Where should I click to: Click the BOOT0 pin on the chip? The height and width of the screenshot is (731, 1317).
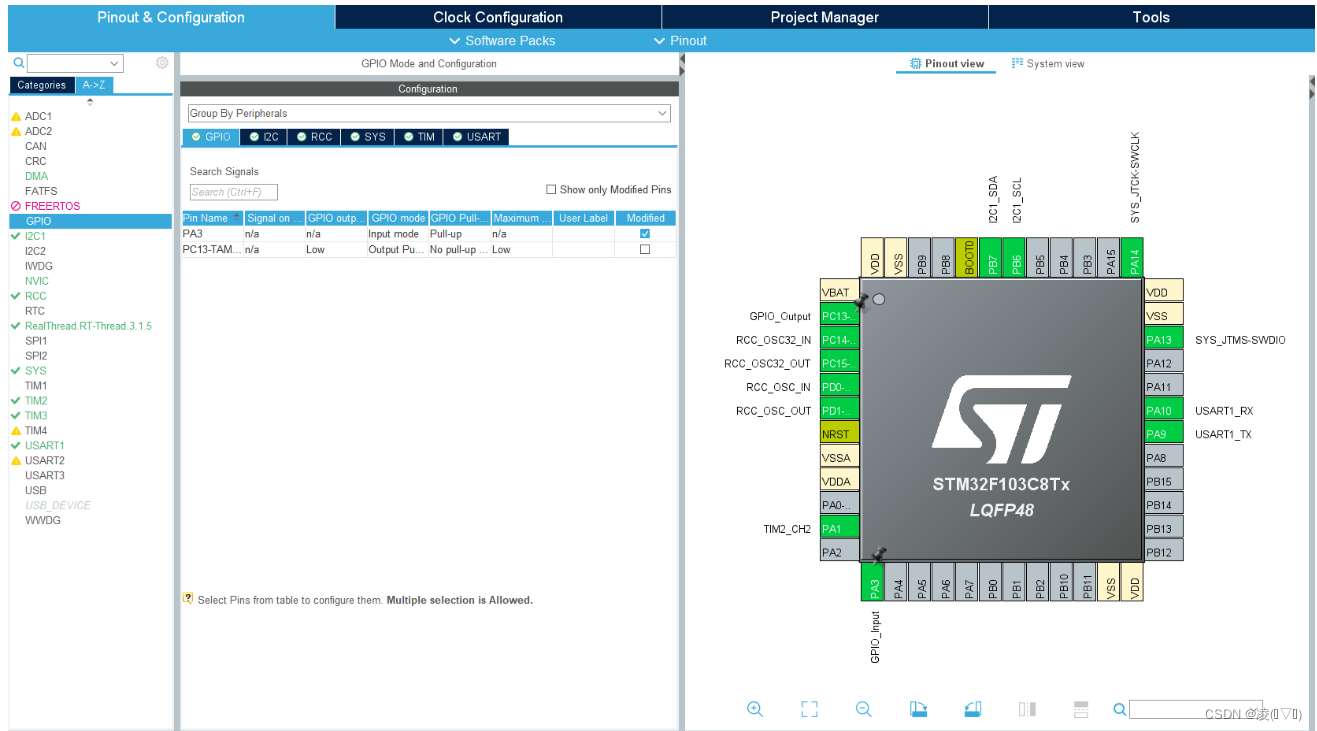point(967,257)
